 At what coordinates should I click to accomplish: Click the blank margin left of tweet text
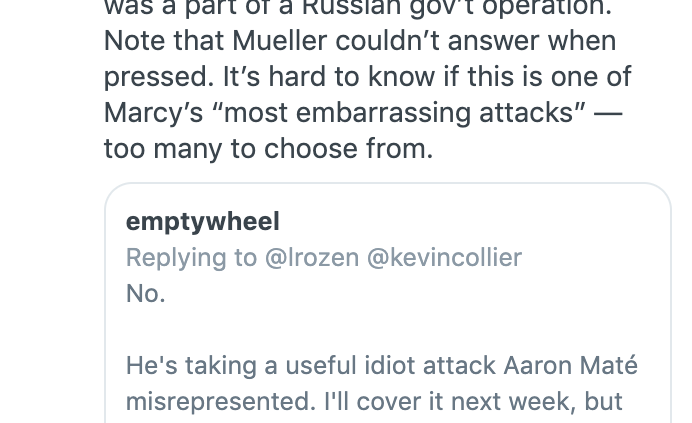tap(52, 79)
